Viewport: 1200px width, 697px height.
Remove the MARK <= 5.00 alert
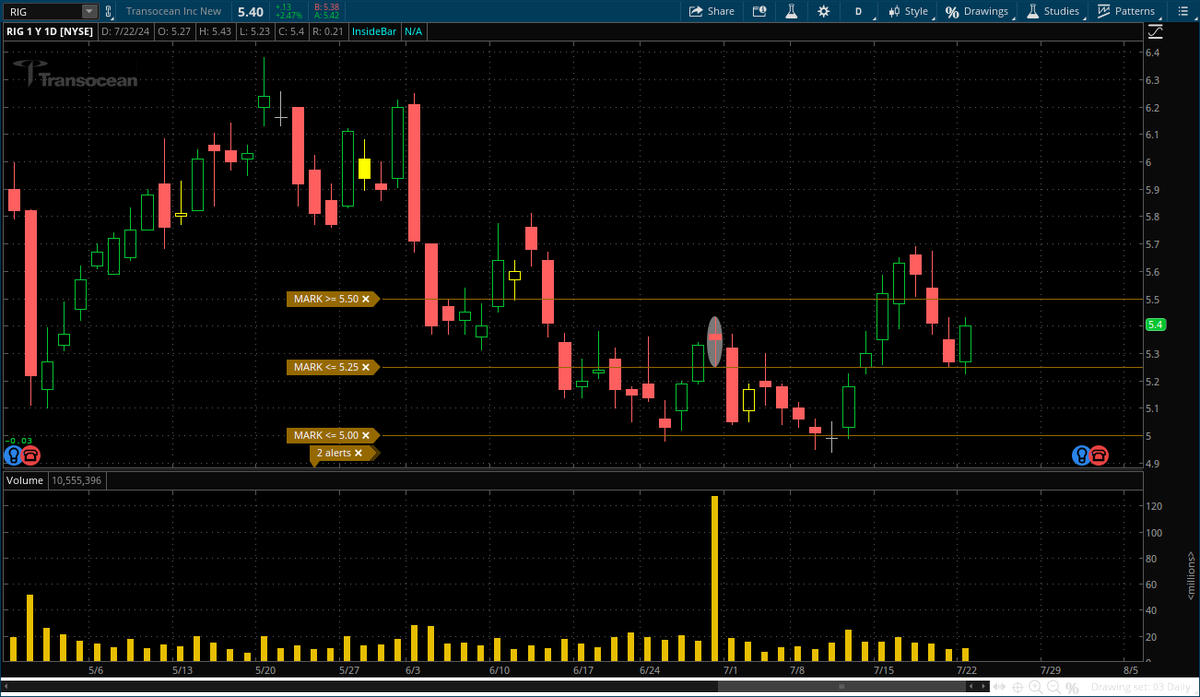(365, 435)
